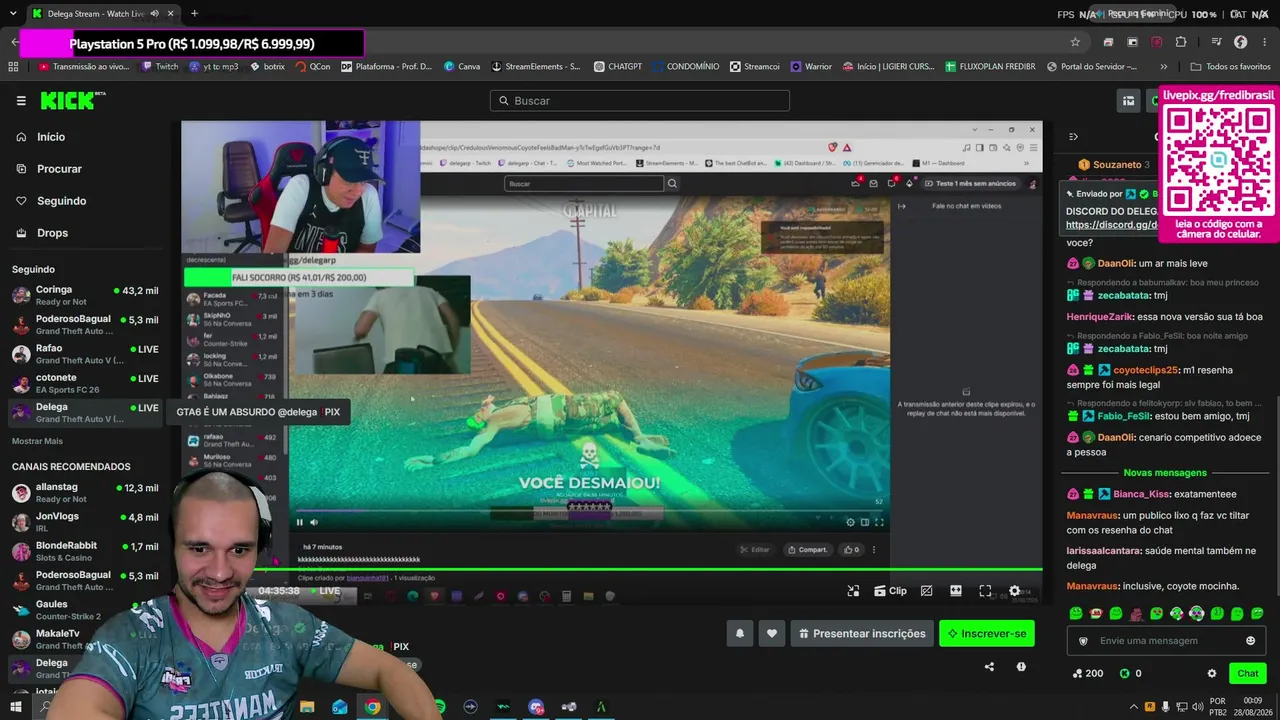Show hidden system tray icons
The image size is (1280, 720).
click(x=1134, y=706)
